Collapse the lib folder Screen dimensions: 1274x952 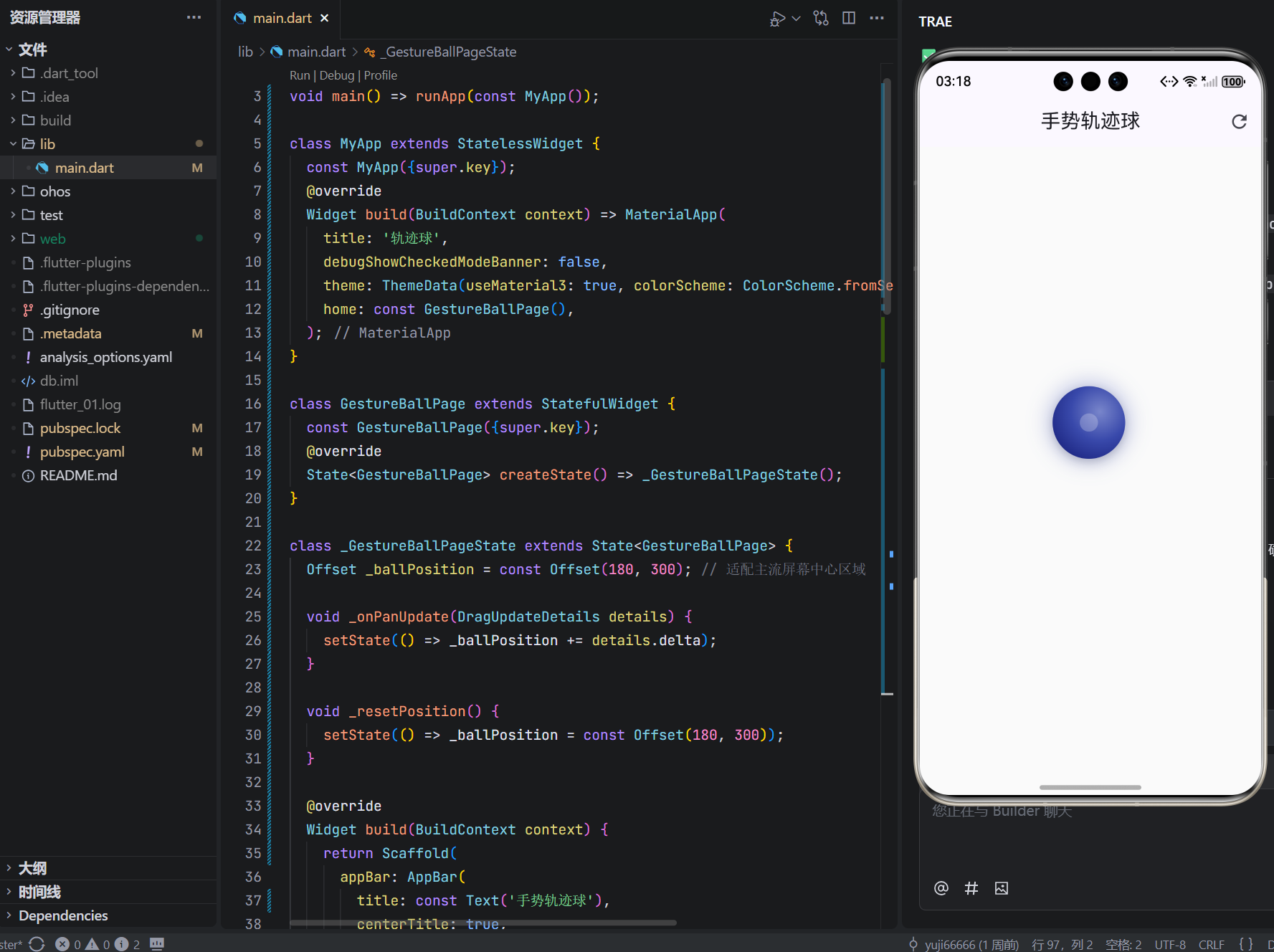[108, 144]
